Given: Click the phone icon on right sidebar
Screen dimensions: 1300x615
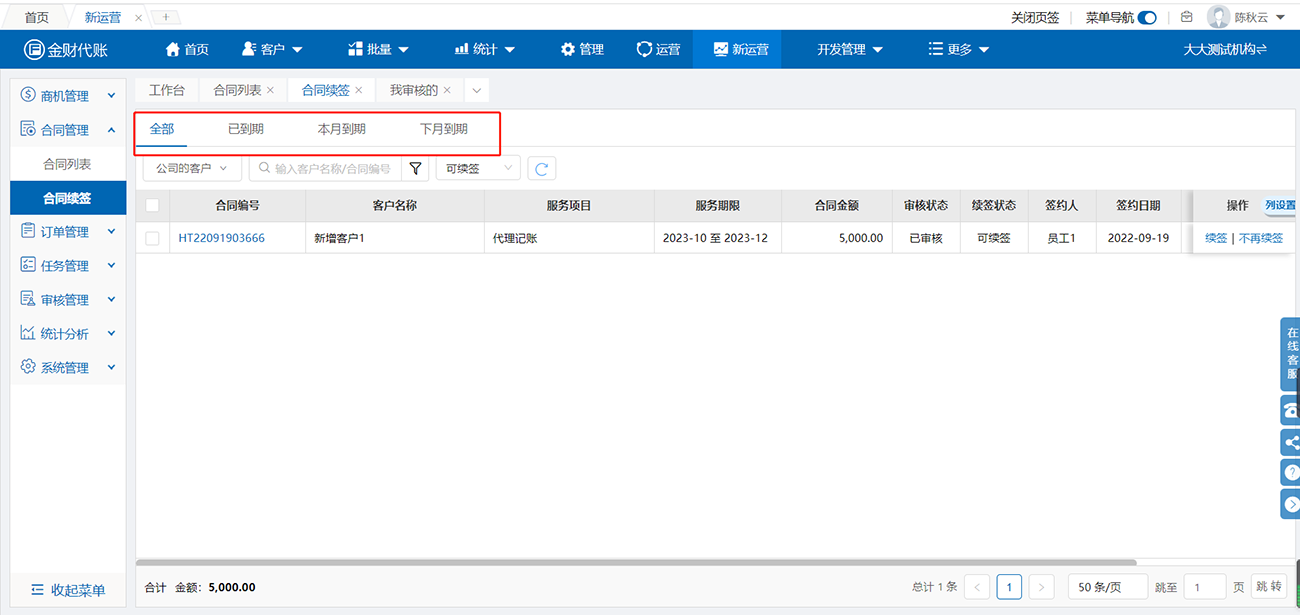Looking at the screenshot, I should pyautogui.click(x=1291, y=410).
